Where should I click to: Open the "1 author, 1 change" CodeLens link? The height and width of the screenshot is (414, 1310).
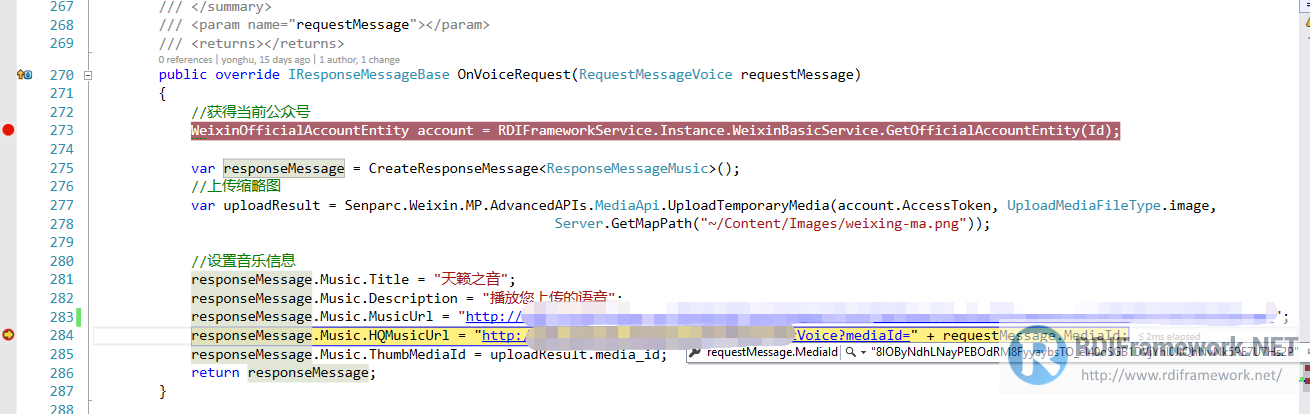[x=360, y=59]
